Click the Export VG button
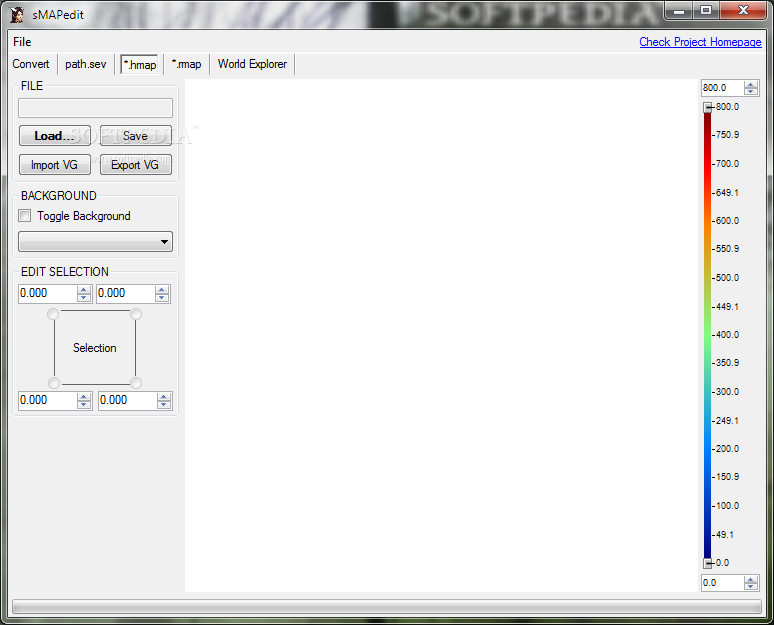Viewport: 774px width, 625px height. point(136,164)
